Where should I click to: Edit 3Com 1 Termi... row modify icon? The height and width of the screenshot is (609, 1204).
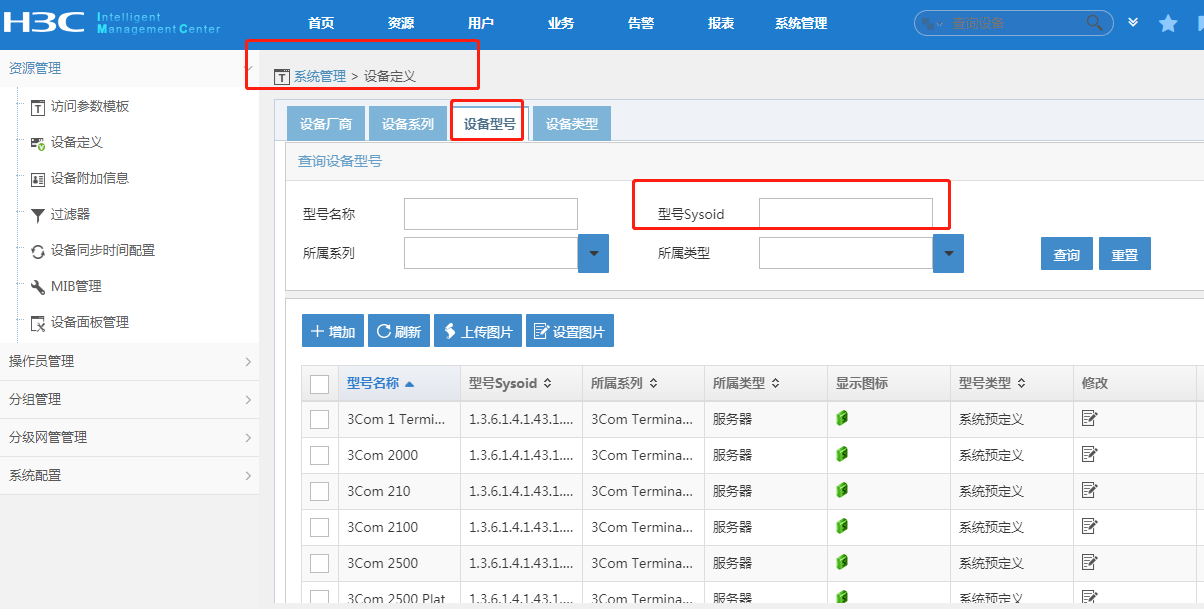point(1089,418)
